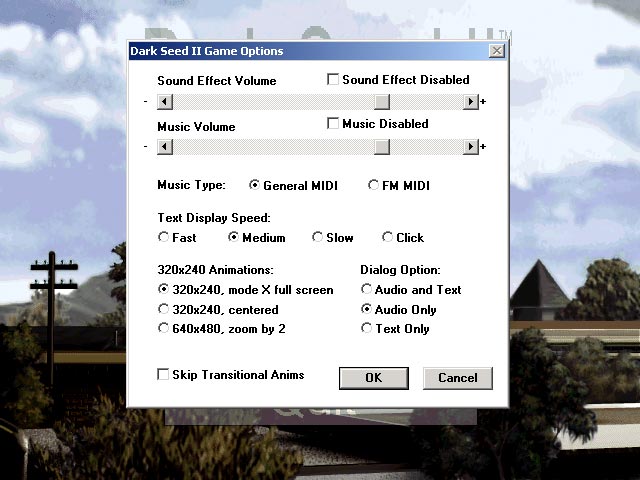
Task: Click the Music Volume slider thumb
Action: pos(382,147)
